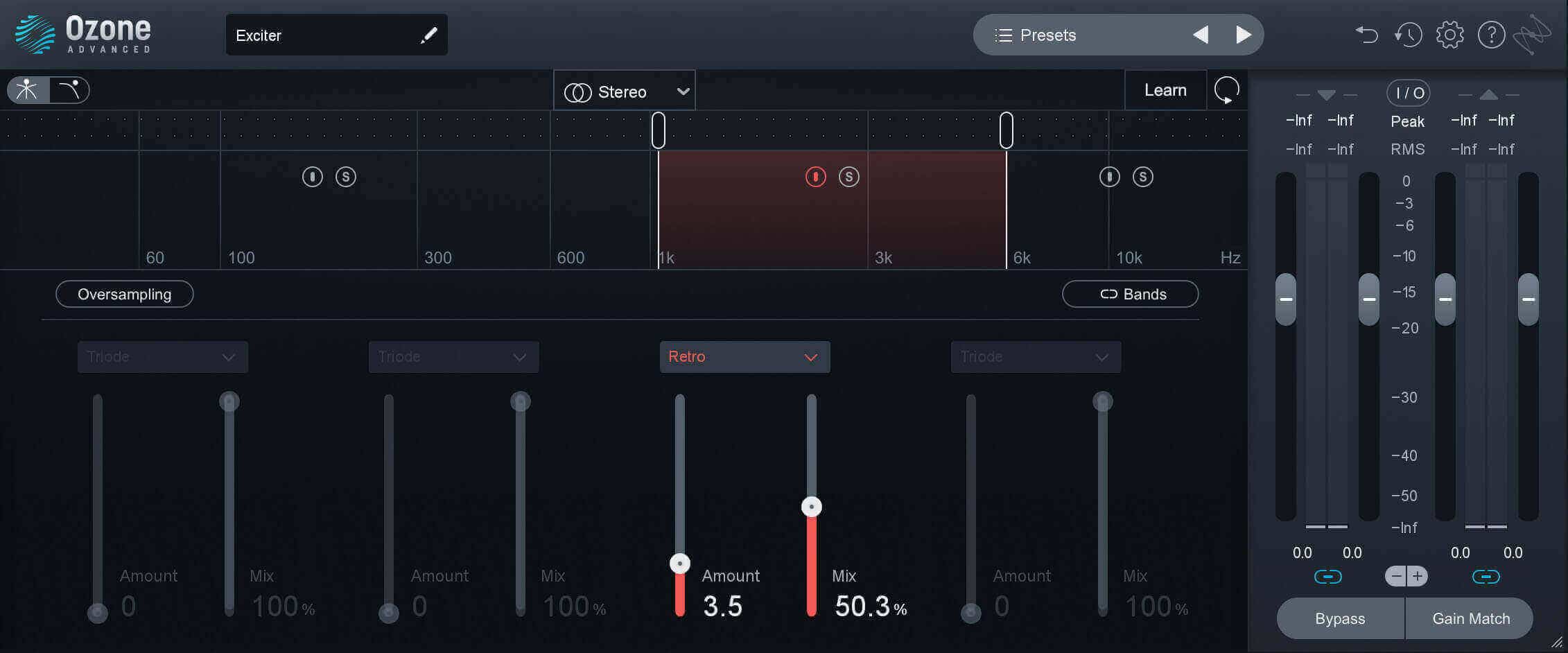Open the undo history clock icon
Image resolution: width=1568 pixels, height=653 pixels.
[x=1408, y=34]
